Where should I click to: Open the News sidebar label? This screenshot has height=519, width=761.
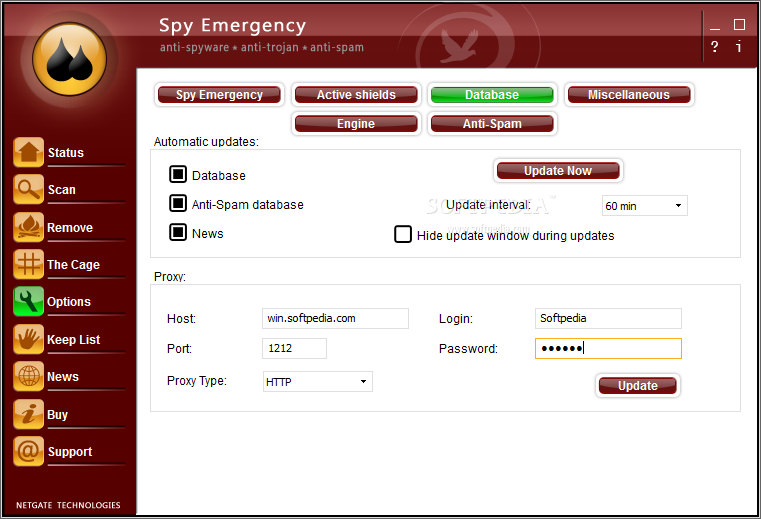tap(63, 377)
